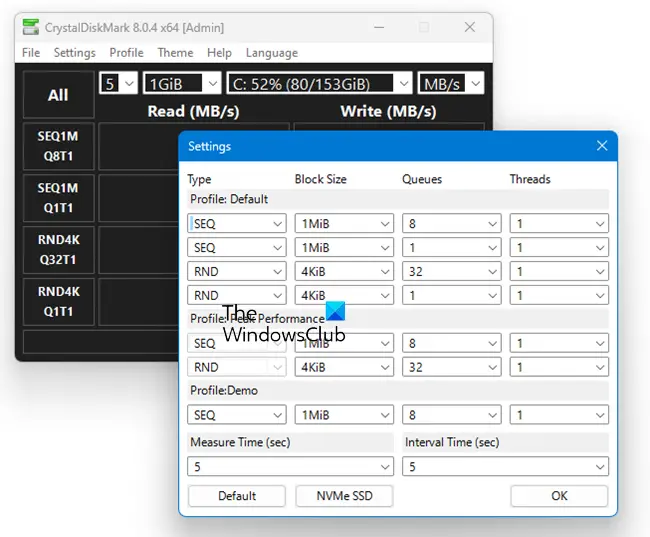Run the RND4K Q1T1 test
This screenshot has height=537, width=650.
click(x=58, y=301)
